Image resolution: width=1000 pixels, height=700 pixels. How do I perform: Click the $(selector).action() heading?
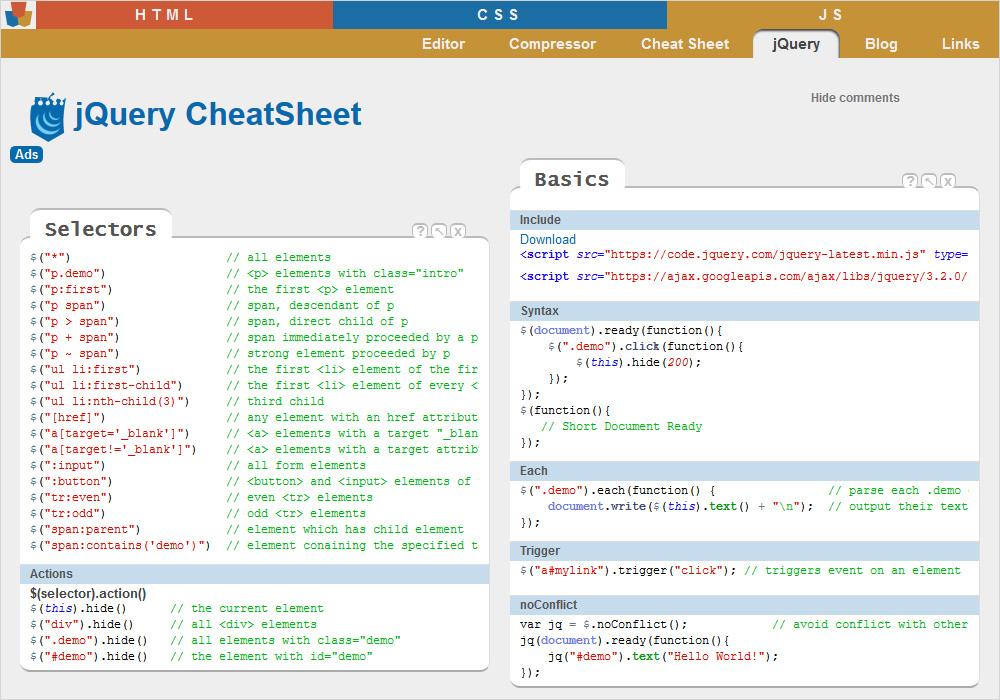click(x=88, y=593)
